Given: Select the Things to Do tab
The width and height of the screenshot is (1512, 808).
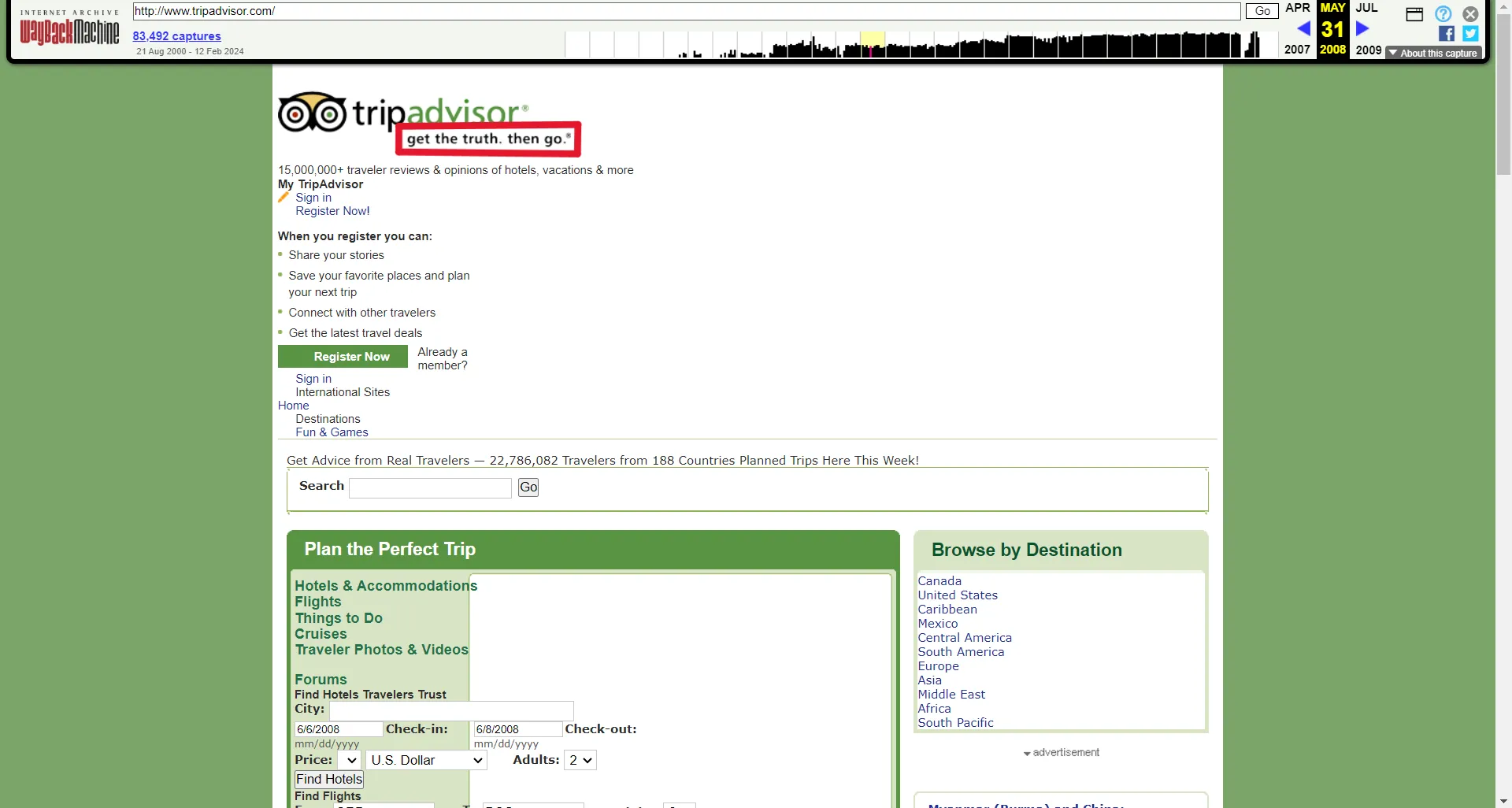Looking at the screenshot, I should coord(339,618).
